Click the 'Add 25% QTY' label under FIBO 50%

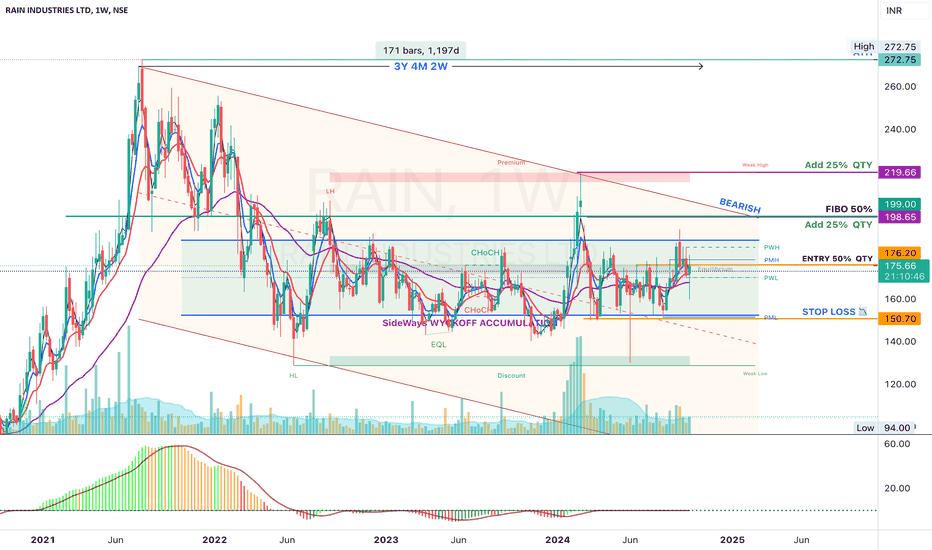pos(838,224)
